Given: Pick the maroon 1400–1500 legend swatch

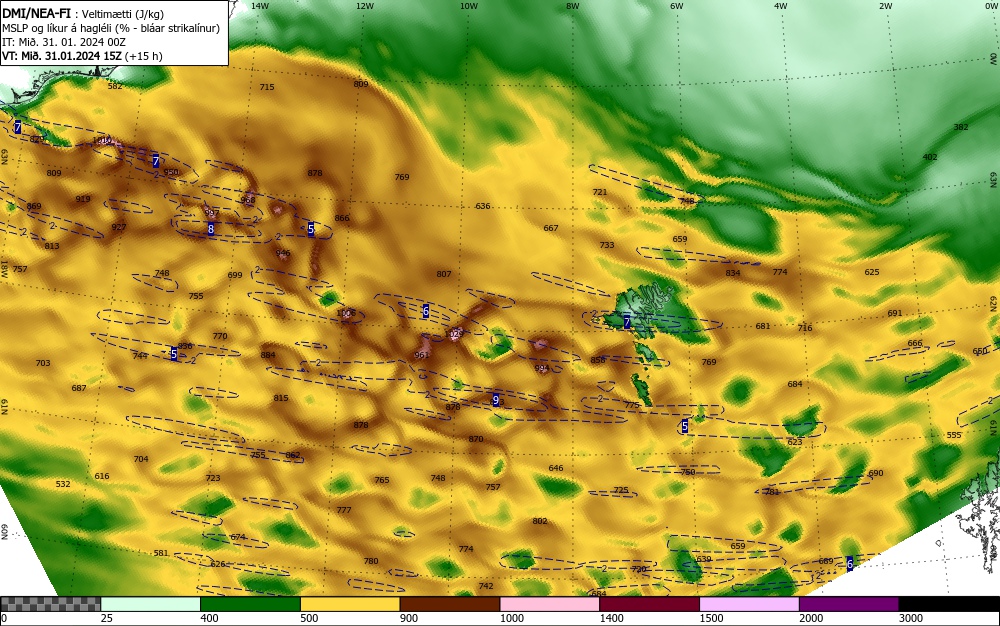Looking at the screenshot, I should [x=649, y=604].
